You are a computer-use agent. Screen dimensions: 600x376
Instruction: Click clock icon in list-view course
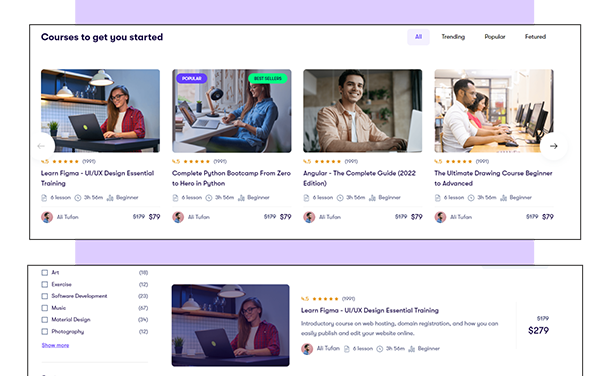coord(380,349)
